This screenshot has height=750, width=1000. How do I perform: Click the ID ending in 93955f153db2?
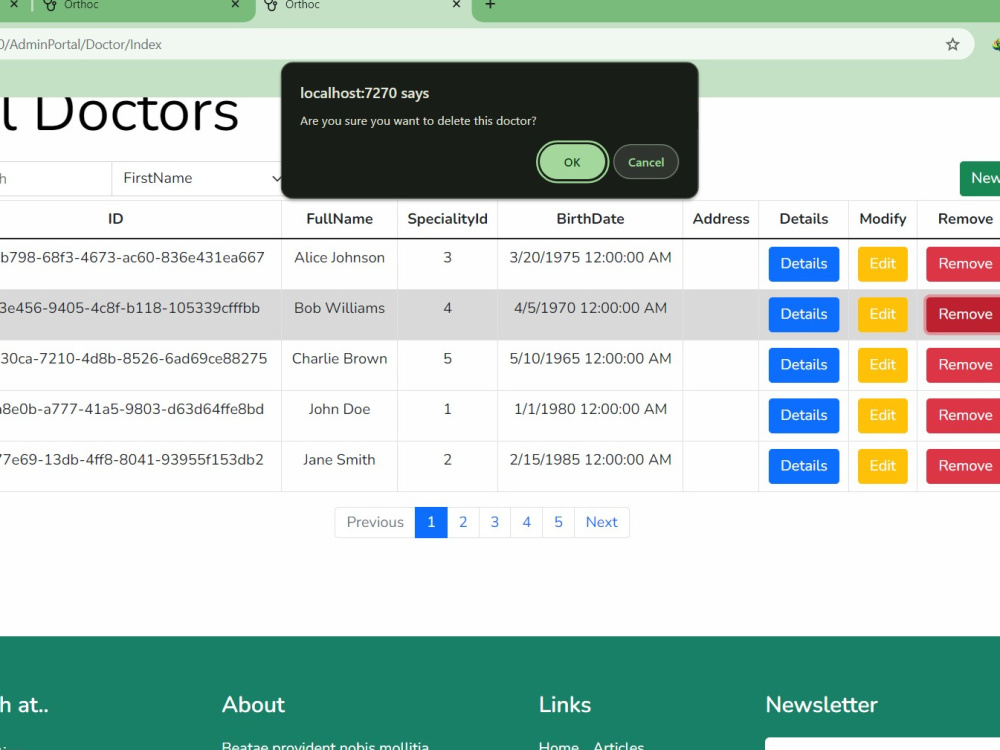click(x=131, y=460)
